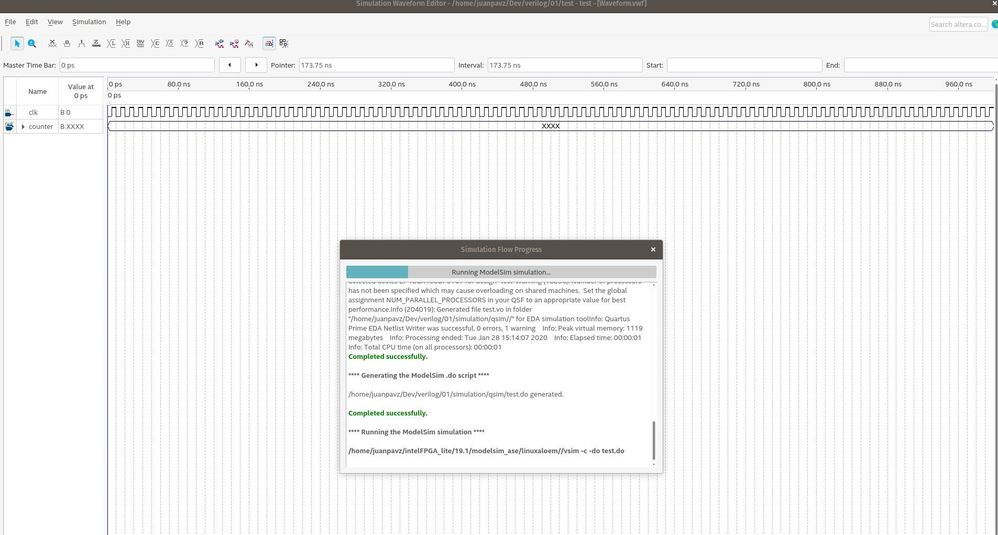Click the 960.0 ns timeline marker

pos(958,84)
